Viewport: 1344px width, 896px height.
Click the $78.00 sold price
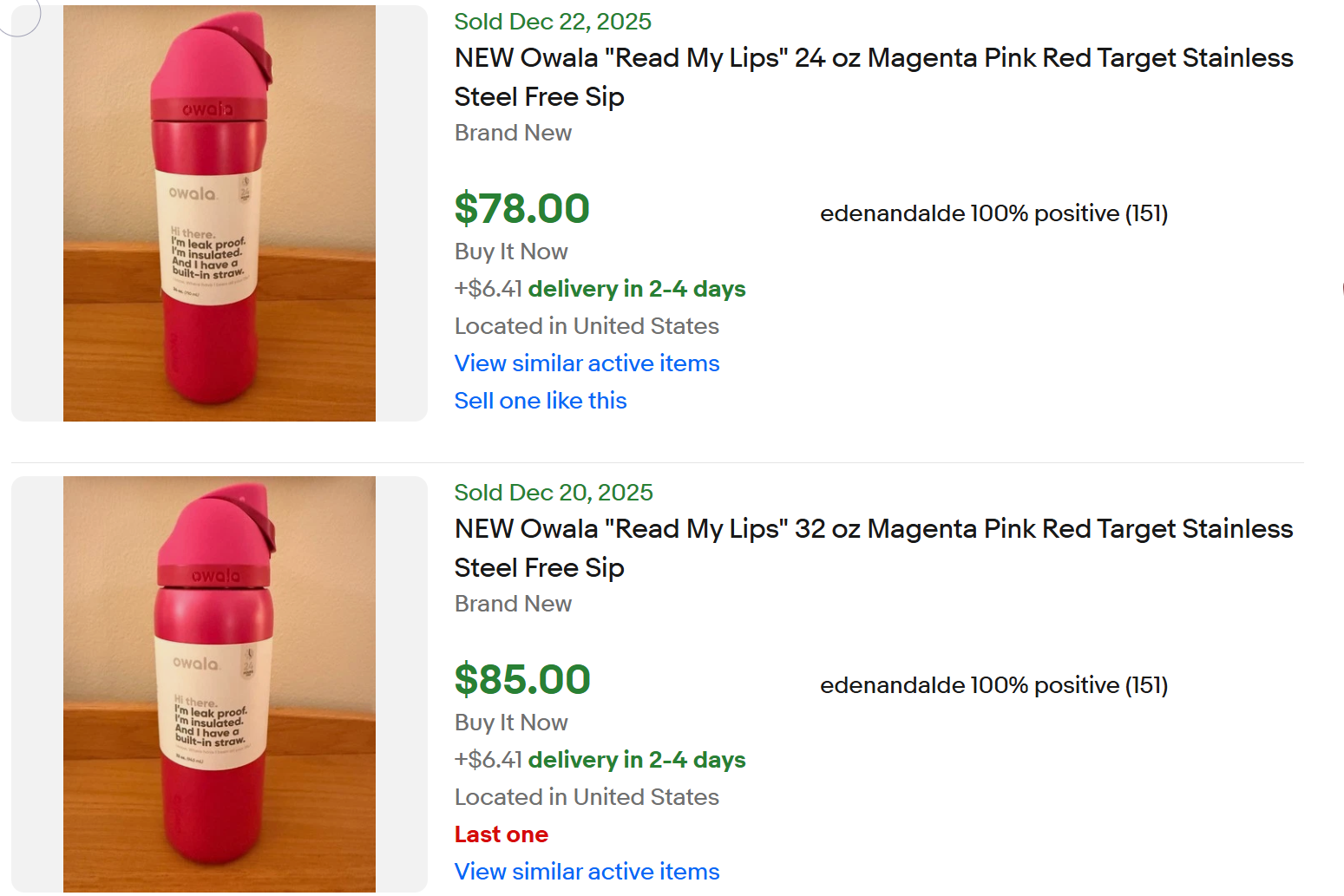[521, 209]
